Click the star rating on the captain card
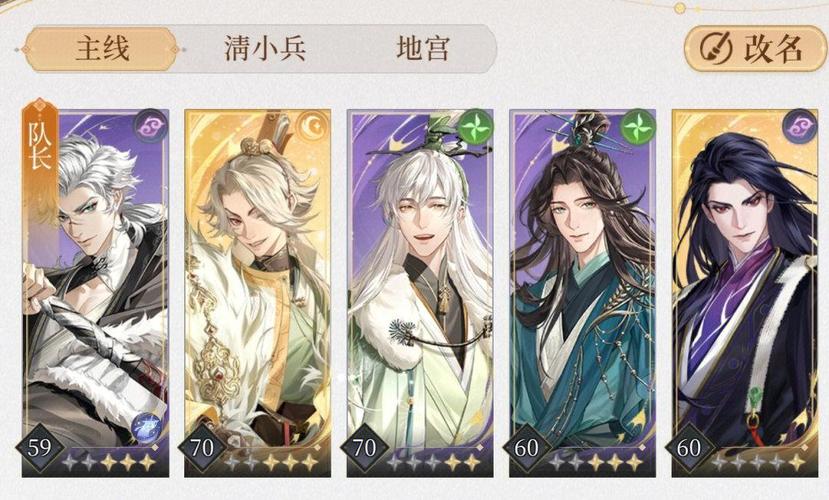Viewport: 829px width, 500px height. [109, 462]
